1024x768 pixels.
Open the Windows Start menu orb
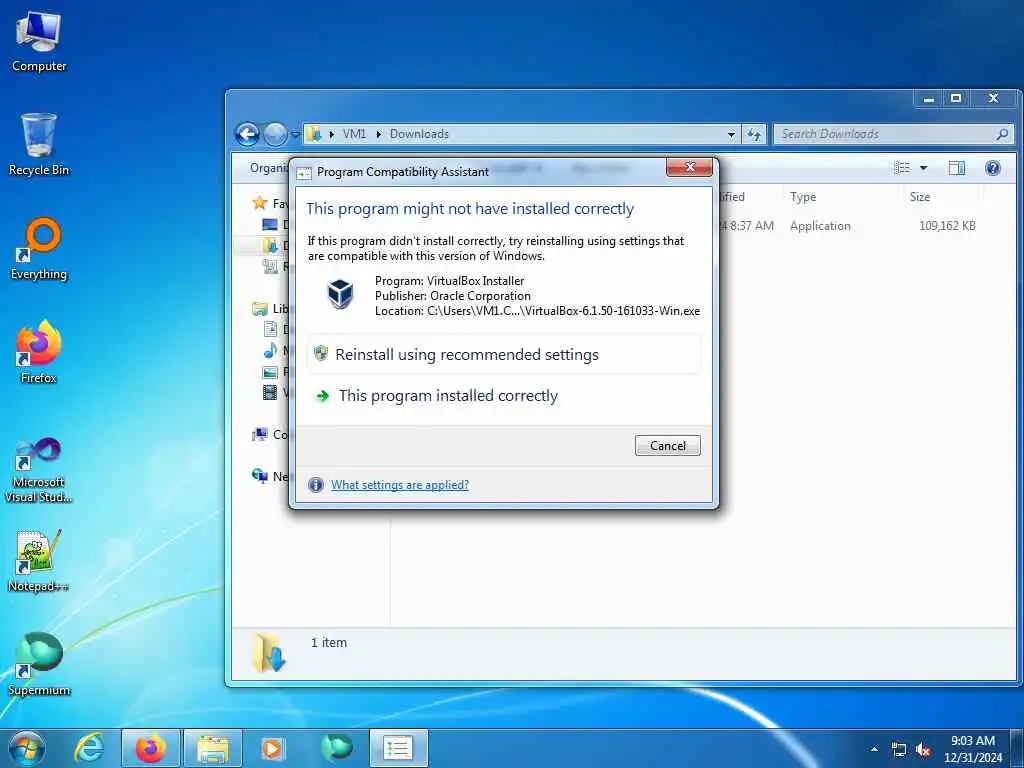coord(27,748)
